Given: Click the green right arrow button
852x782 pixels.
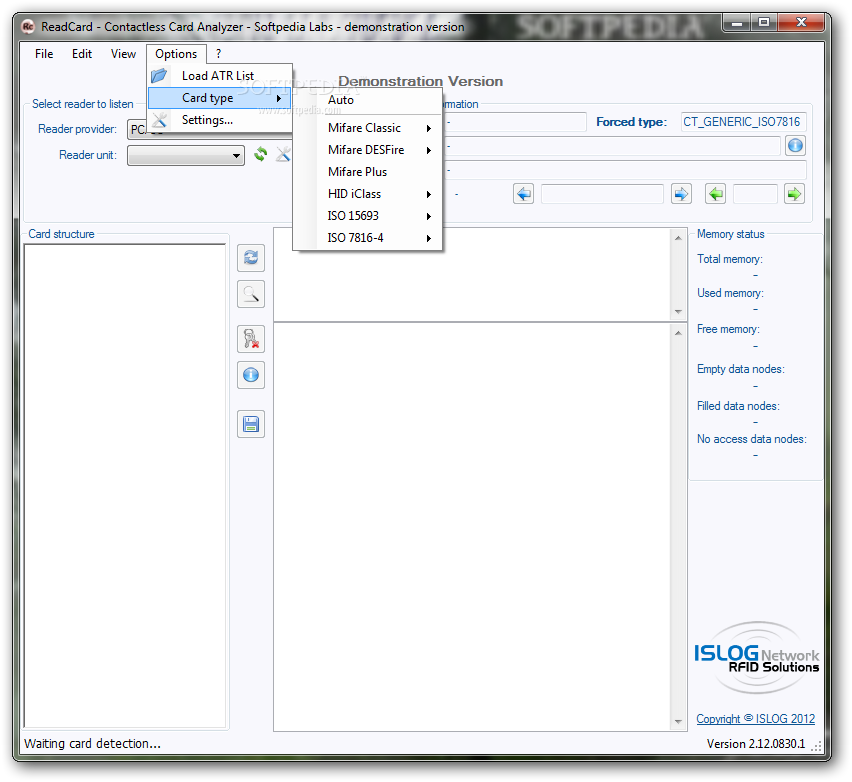Looking at the screenshot, I should click(794, 194).
